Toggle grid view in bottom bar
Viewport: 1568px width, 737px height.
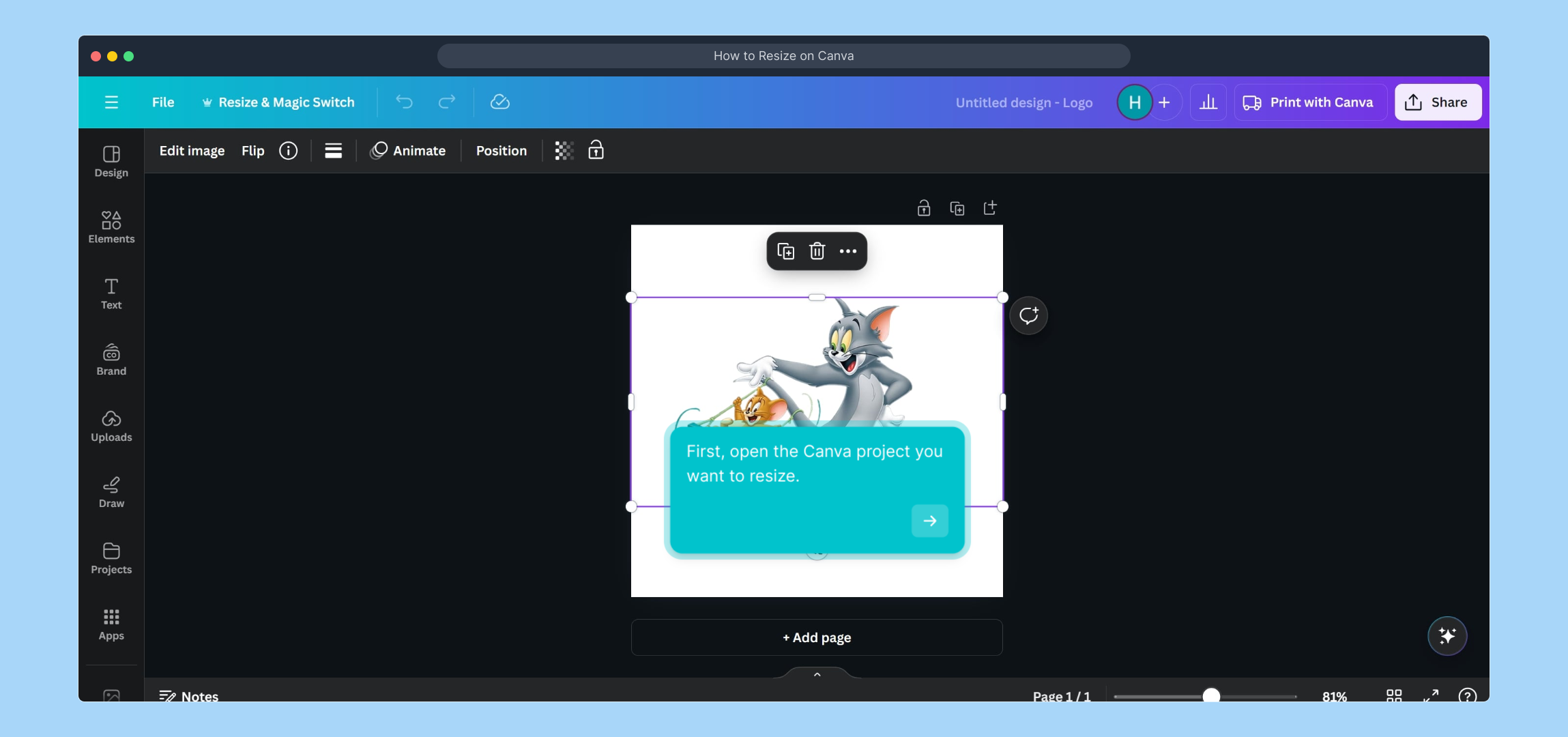(1394, 695)
